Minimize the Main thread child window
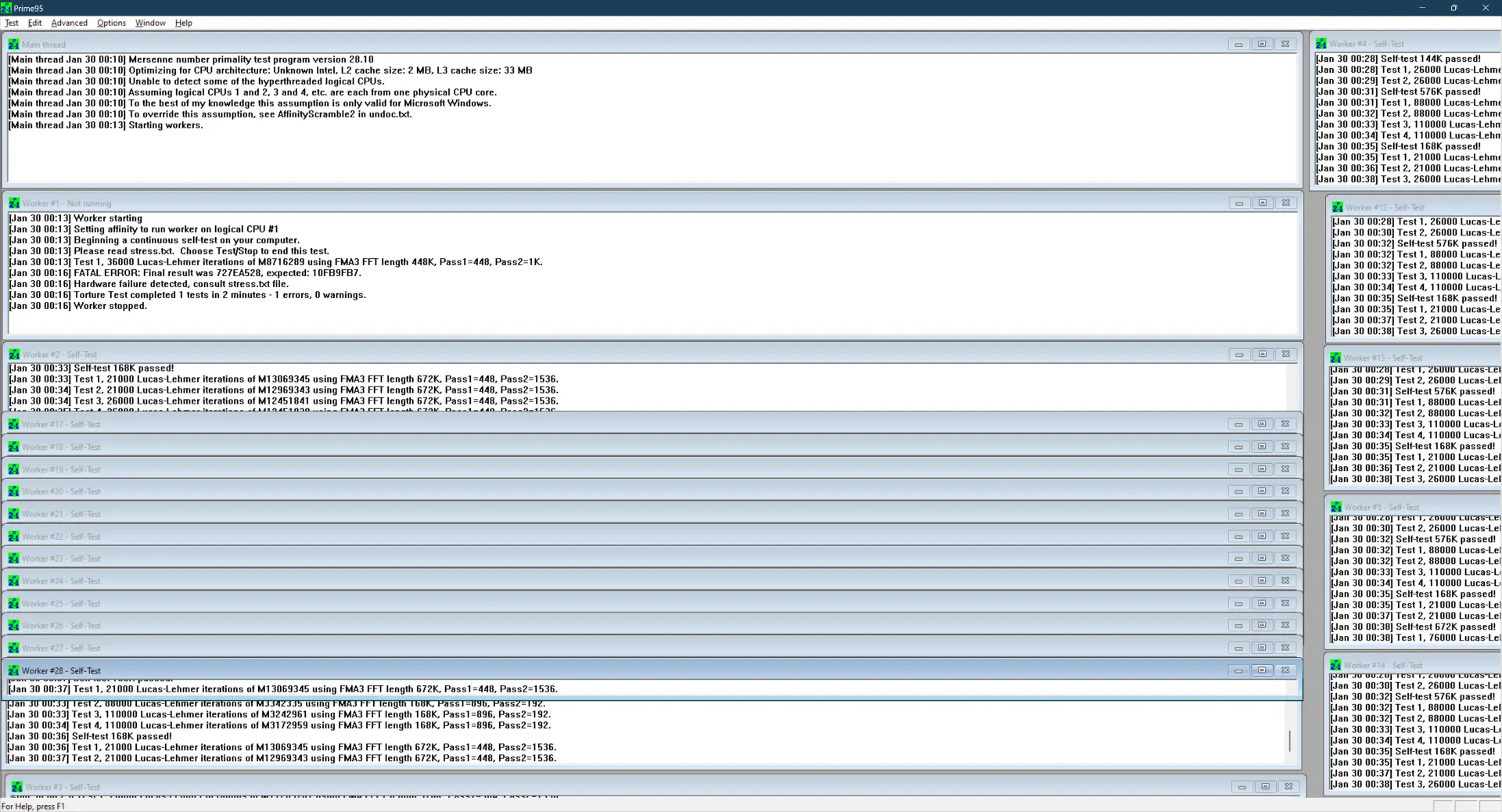The height and width of the screenshot is (812, 1502). tap(1238, 45)
